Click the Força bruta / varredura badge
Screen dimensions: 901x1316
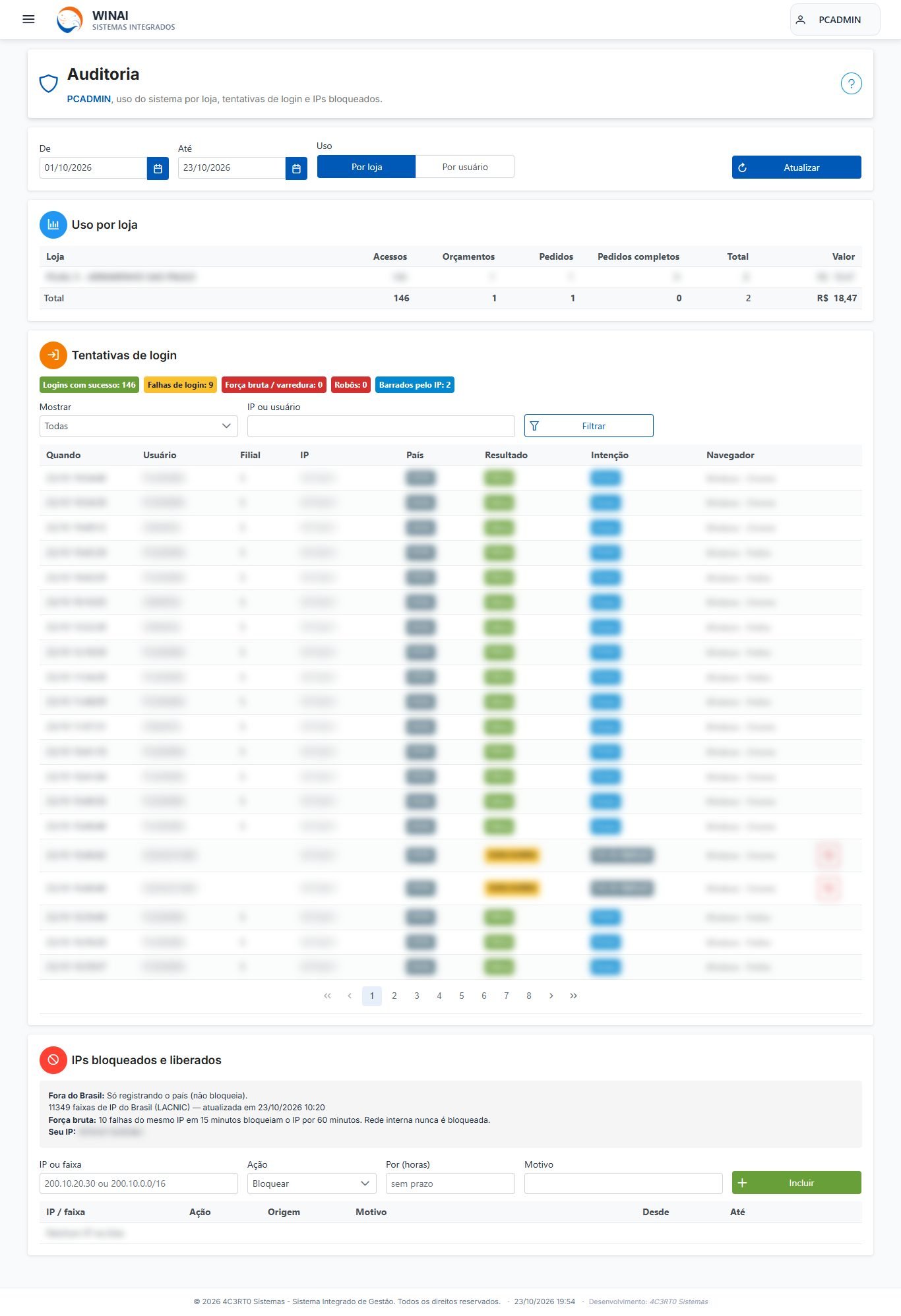(274, 385)
